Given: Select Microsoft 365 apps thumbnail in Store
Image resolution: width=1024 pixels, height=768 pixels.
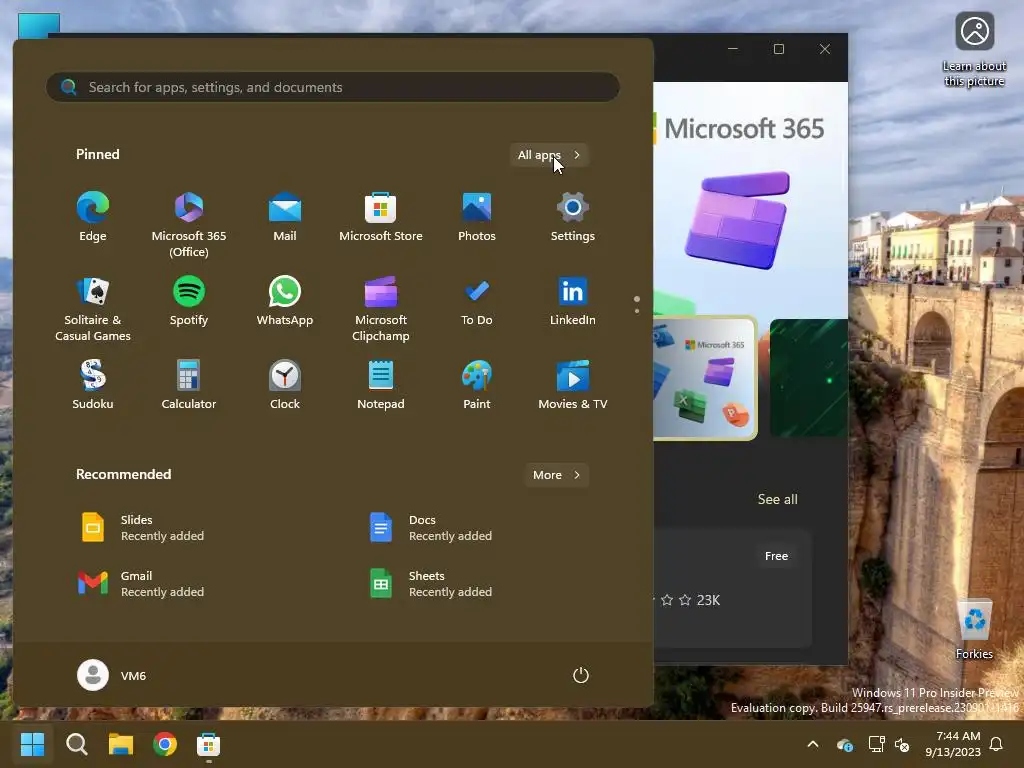Looking at the screenshot, I should (x=705, y=378).
